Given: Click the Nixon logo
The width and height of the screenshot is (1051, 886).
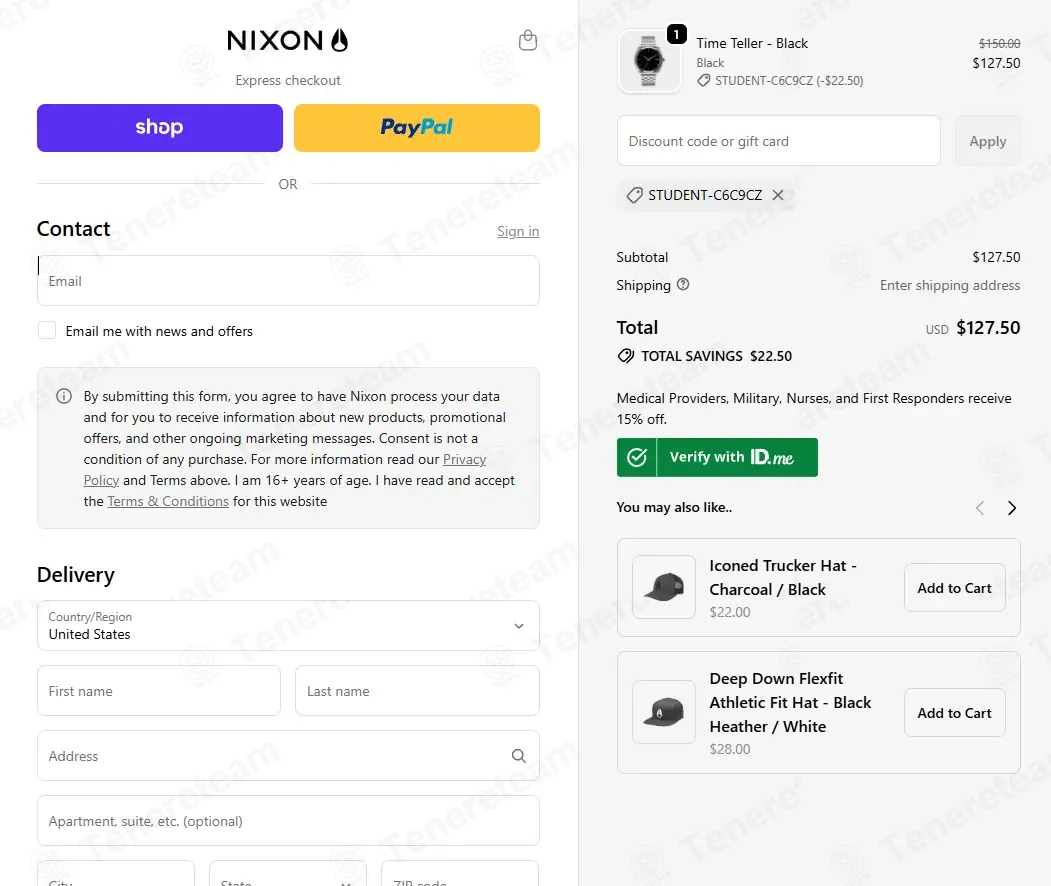Looking at the screenshot, I should click(288, 41).
